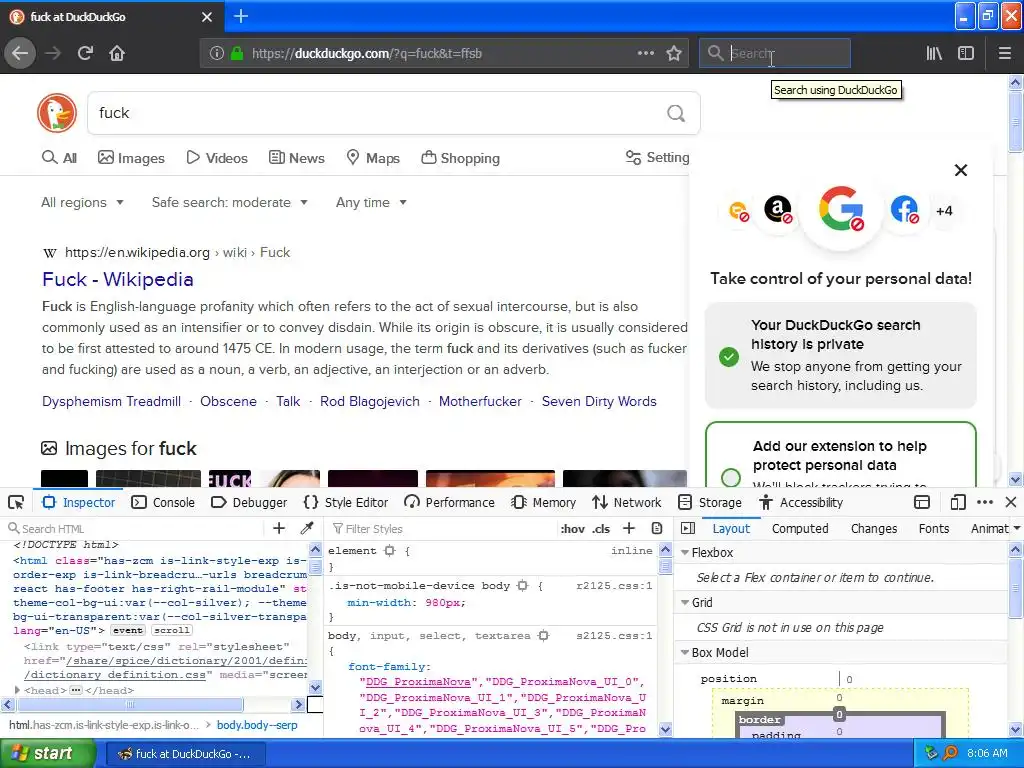This screenshot has height=768, width=1024.
Task: Click the Windows start button
Action: coord(47,754)
